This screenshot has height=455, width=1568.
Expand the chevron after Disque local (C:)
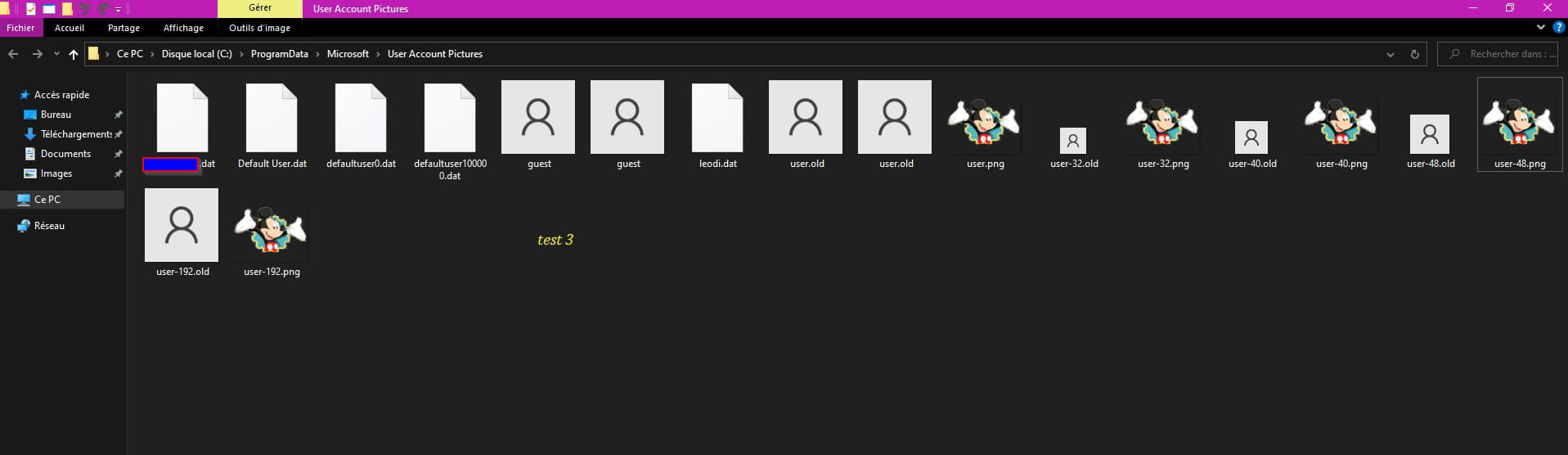(242, 54)
